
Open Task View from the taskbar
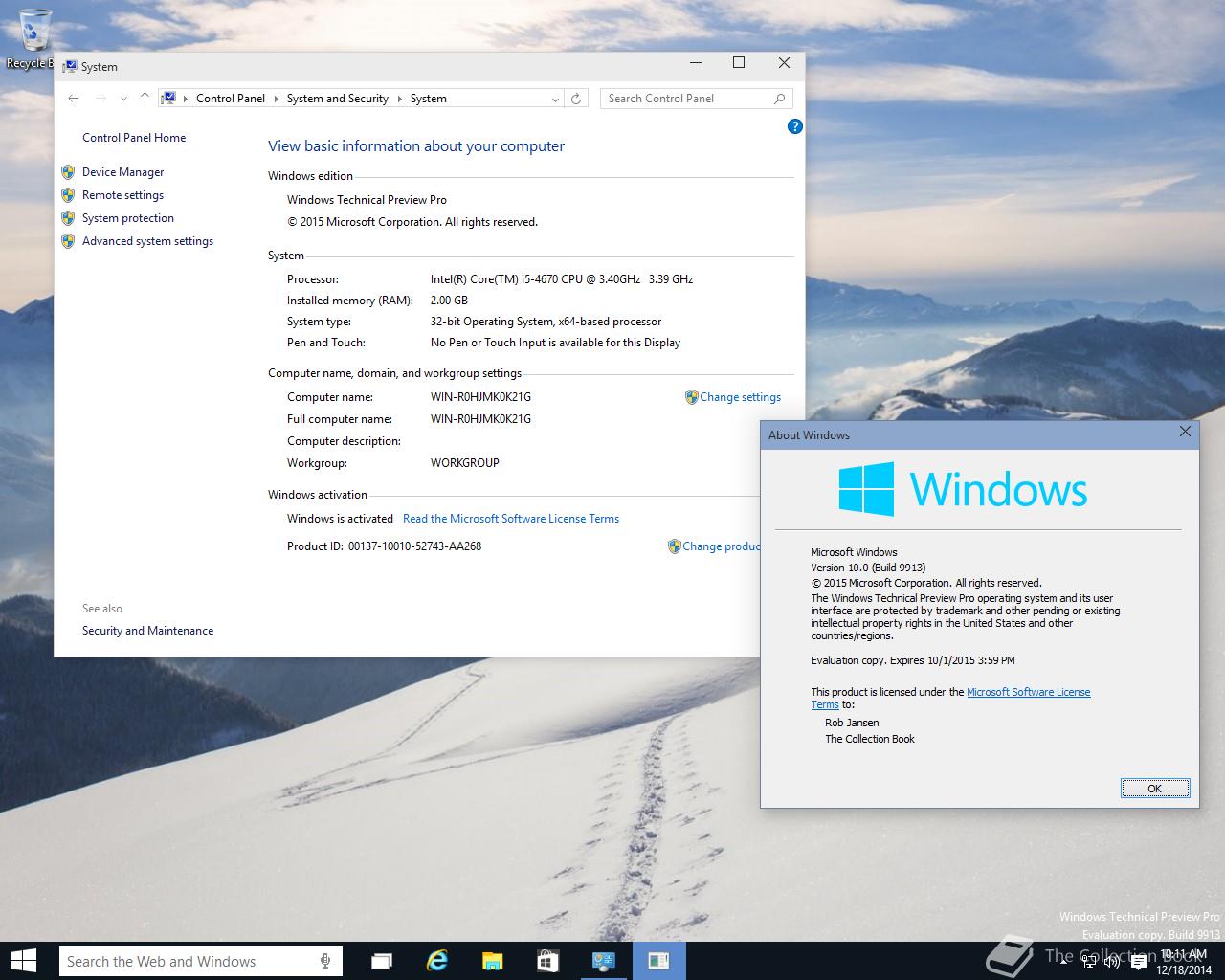[x=382, y=961]
